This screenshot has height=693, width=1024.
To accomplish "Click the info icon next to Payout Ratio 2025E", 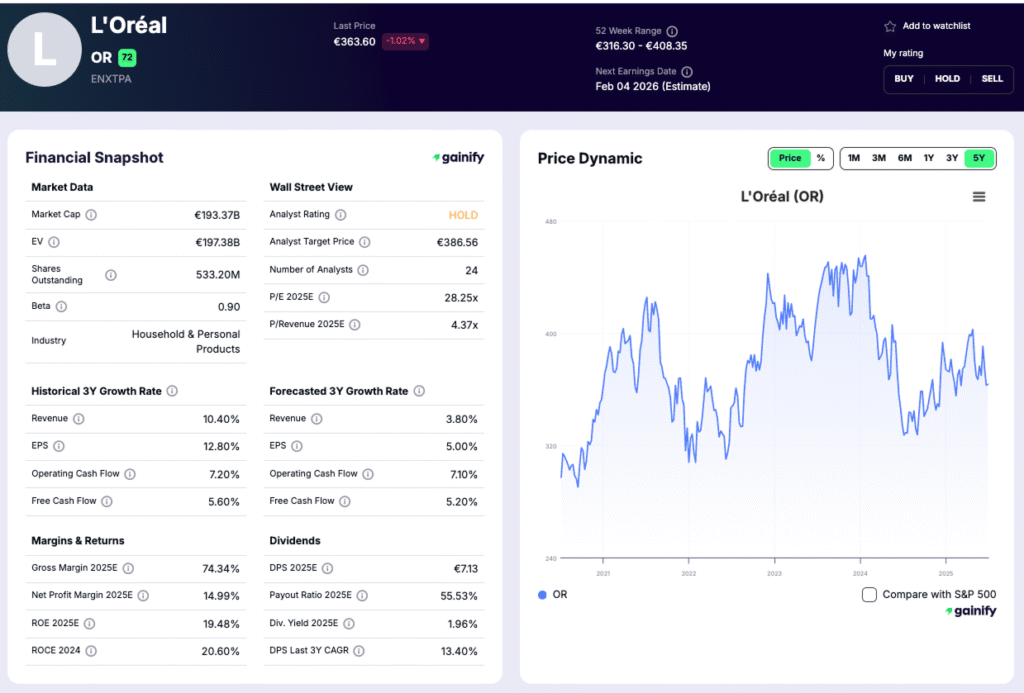I will point(361,595).
